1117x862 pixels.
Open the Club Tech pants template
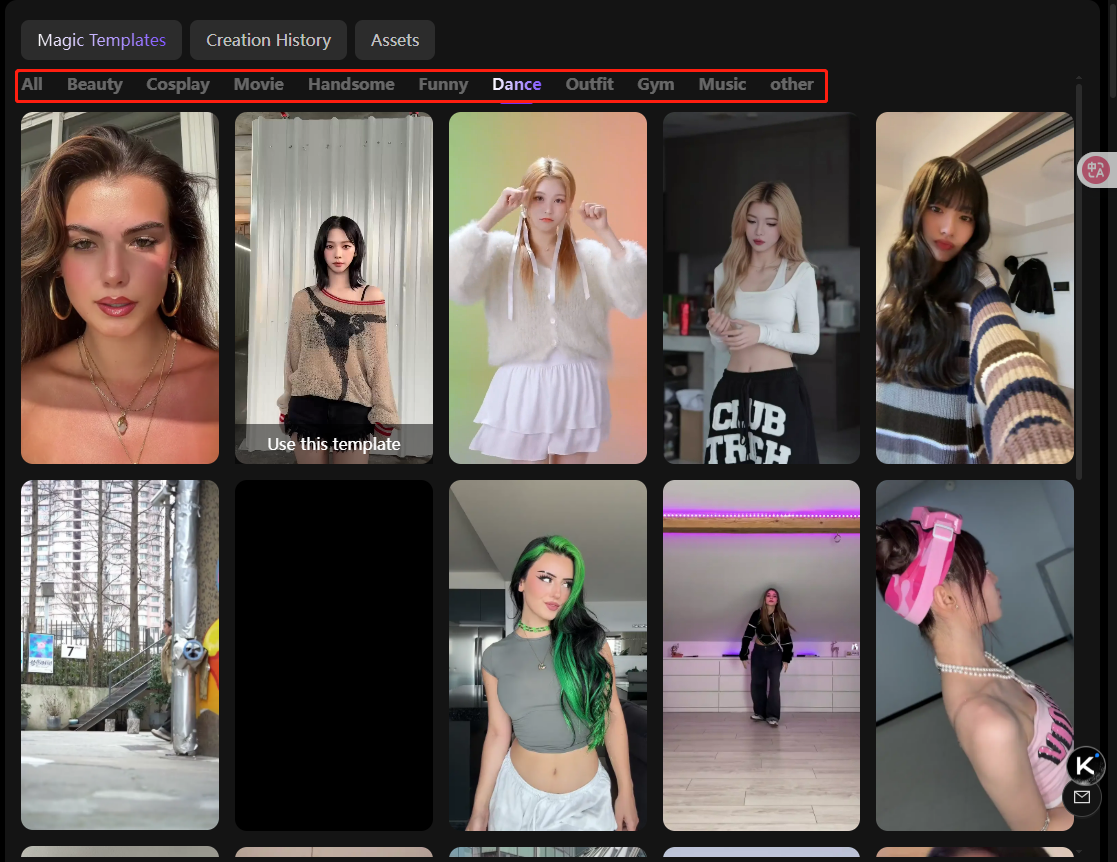click(762, 288)
